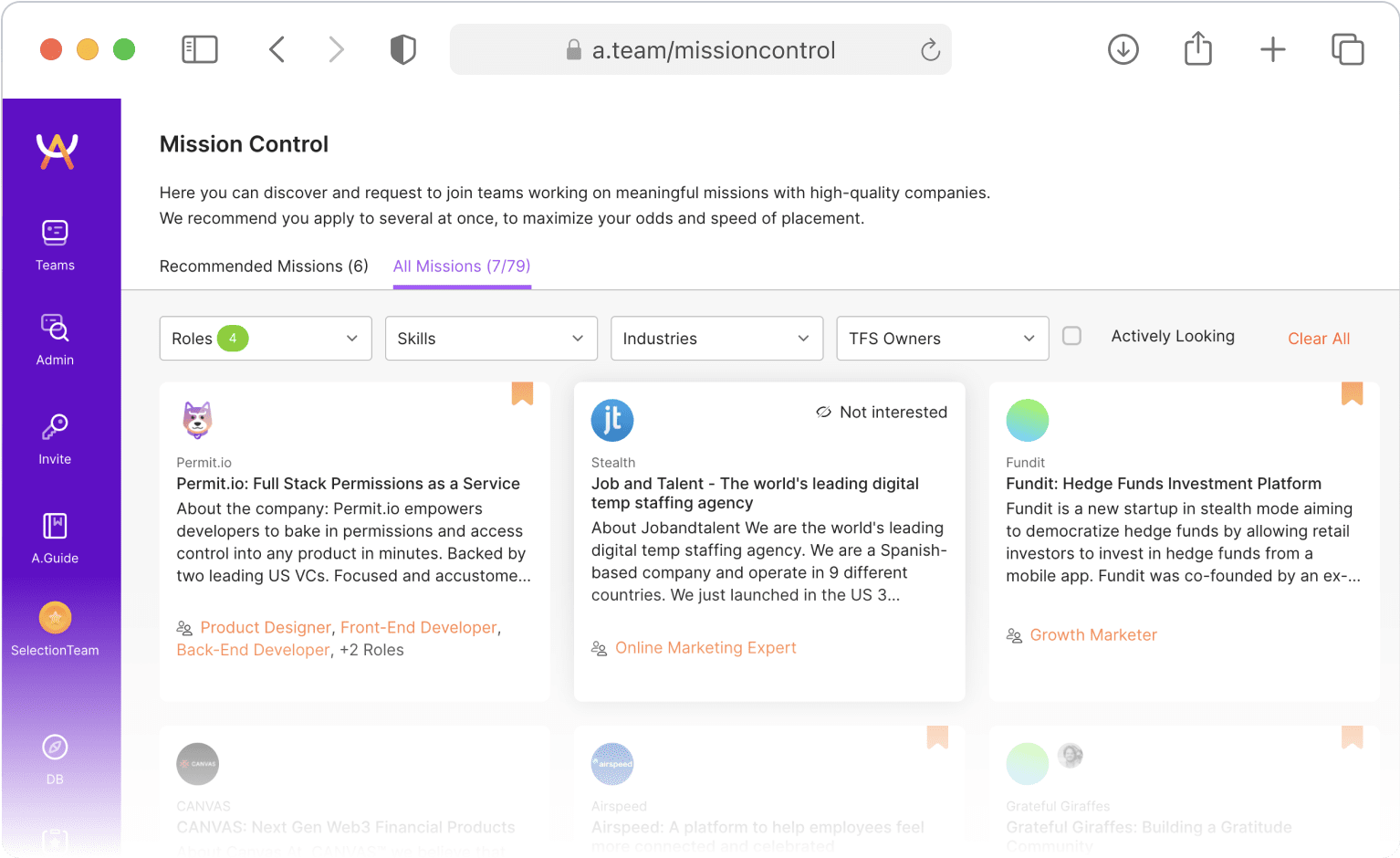1400x858 pixels.
Task: Expand the Roles dropdown
Action: click(x=265, y=339)
